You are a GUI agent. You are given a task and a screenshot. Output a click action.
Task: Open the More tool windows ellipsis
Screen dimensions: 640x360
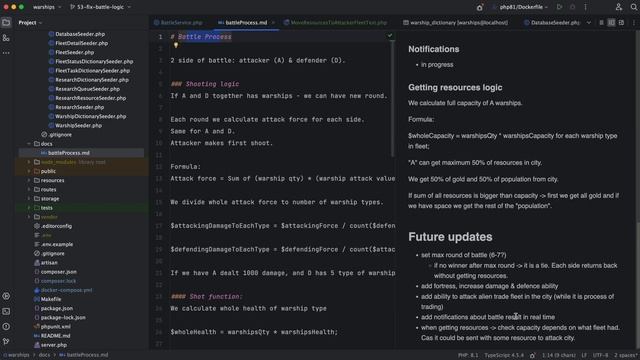(6, 53)
